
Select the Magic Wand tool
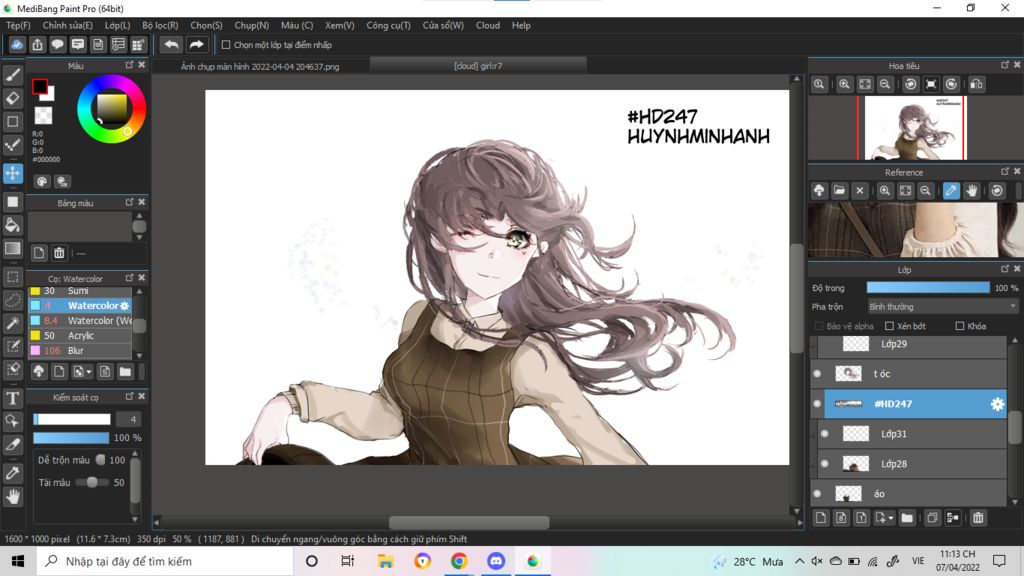[12, 323]
